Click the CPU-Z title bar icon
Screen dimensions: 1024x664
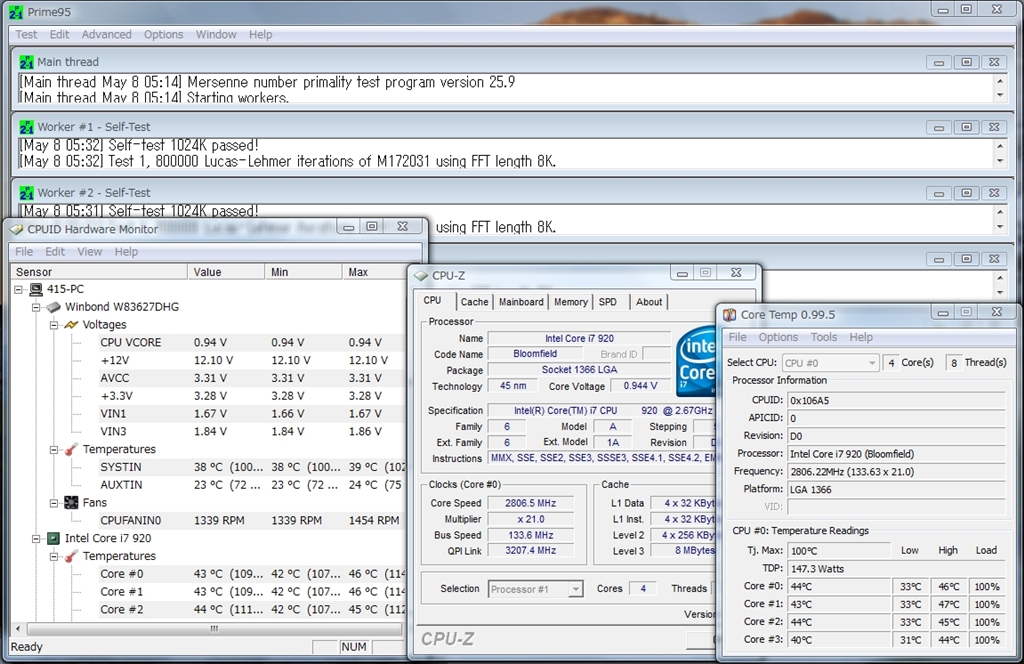[421, 275]
